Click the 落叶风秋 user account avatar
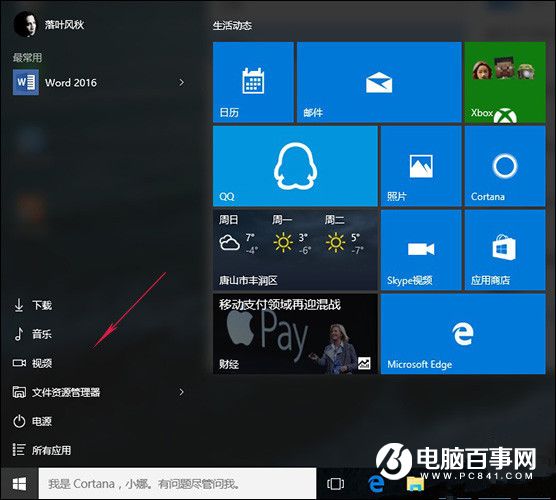The width and height of the screenshot is (556, 500). [x=25, y=24]
